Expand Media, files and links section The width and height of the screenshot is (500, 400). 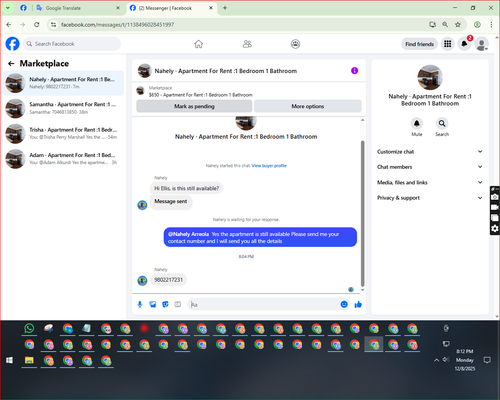[430, 182]
